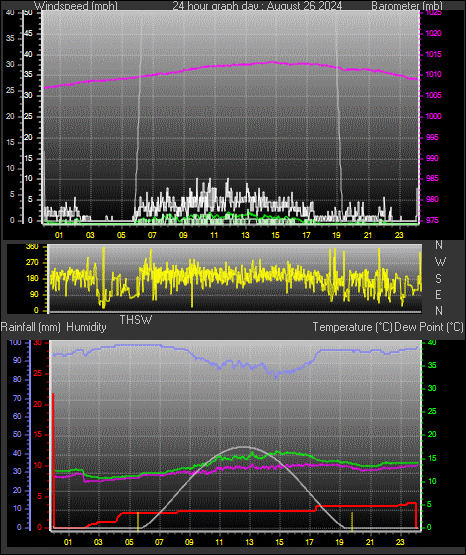466x555 pixels.
Task: Click the barometer scale value 1000
Action: [x=434, y=116]
